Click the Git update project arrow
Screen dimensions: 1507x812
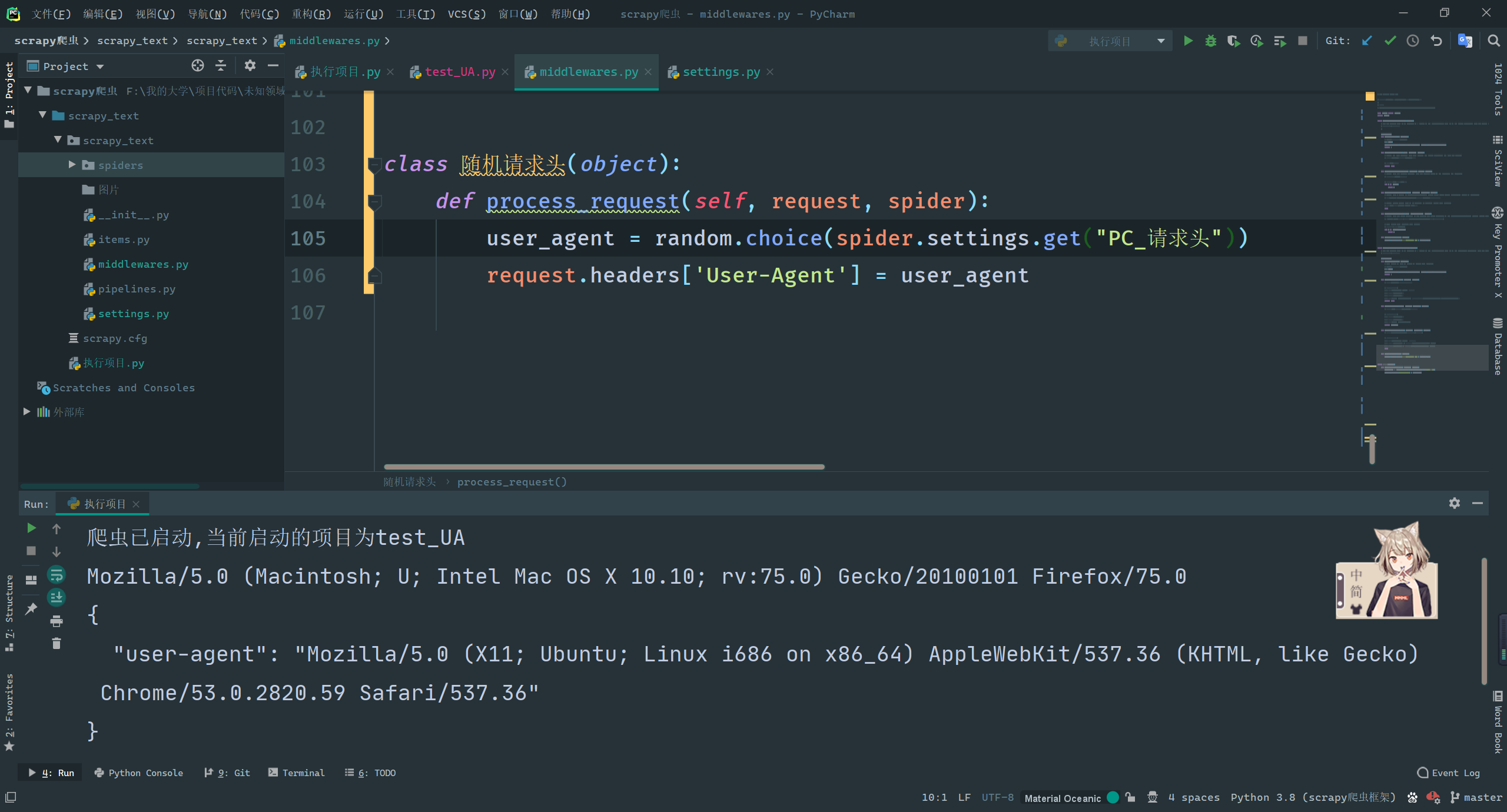(x=1367, y=41)
